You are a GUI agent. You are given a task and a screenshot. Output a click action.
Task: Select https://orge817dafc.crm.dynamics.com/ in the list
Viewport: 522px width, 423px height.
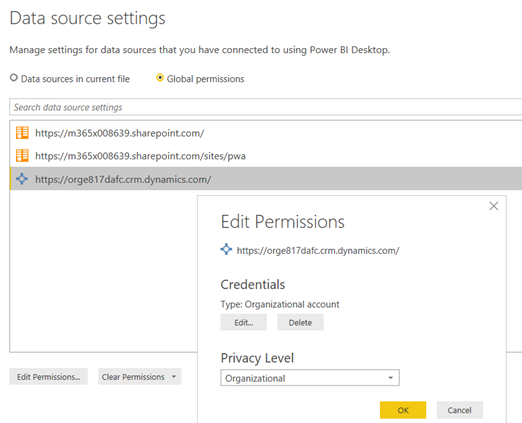[266, 179]
